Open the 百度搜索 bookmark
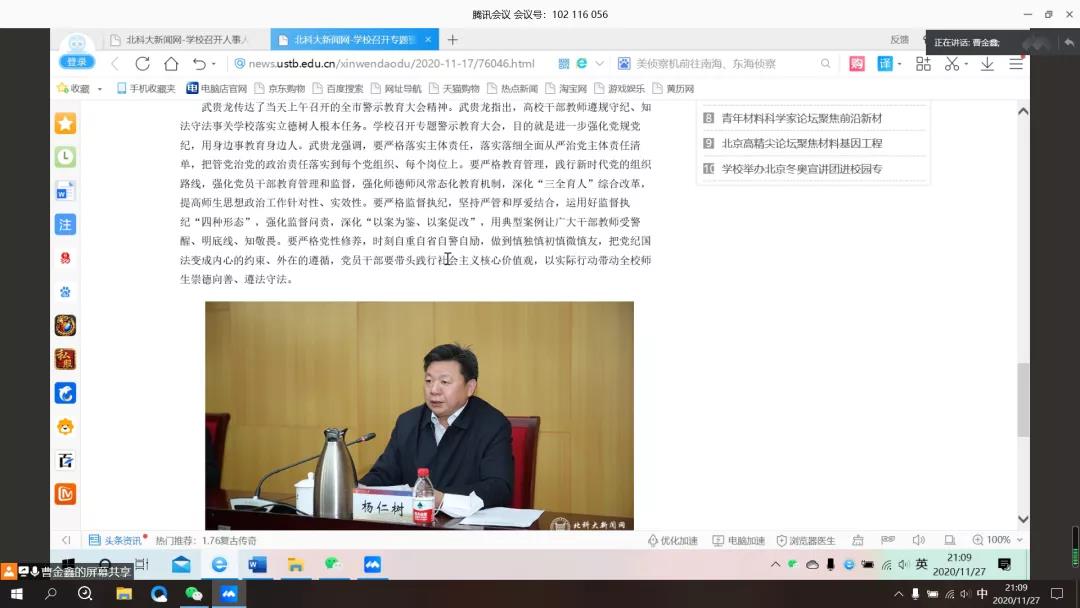 pos(338,89)
